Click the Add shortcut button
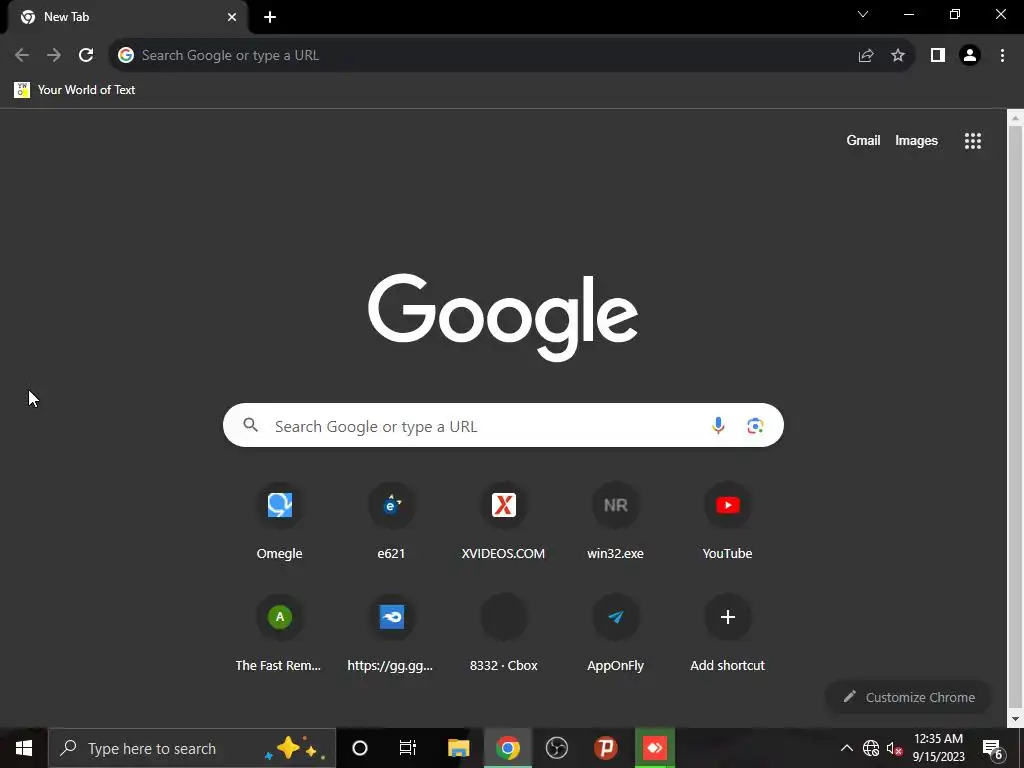The height and width of the screenshot is (768, 1024). (x=728, y=633)
